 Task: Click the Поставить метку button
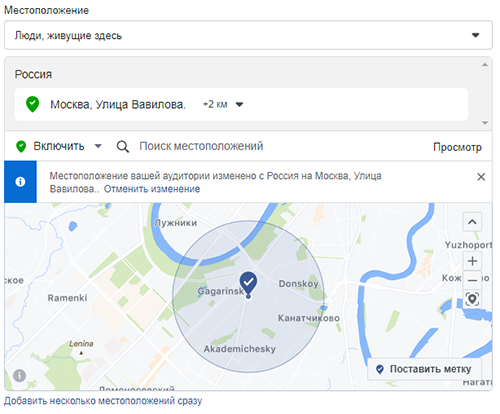tap(424, 369)
